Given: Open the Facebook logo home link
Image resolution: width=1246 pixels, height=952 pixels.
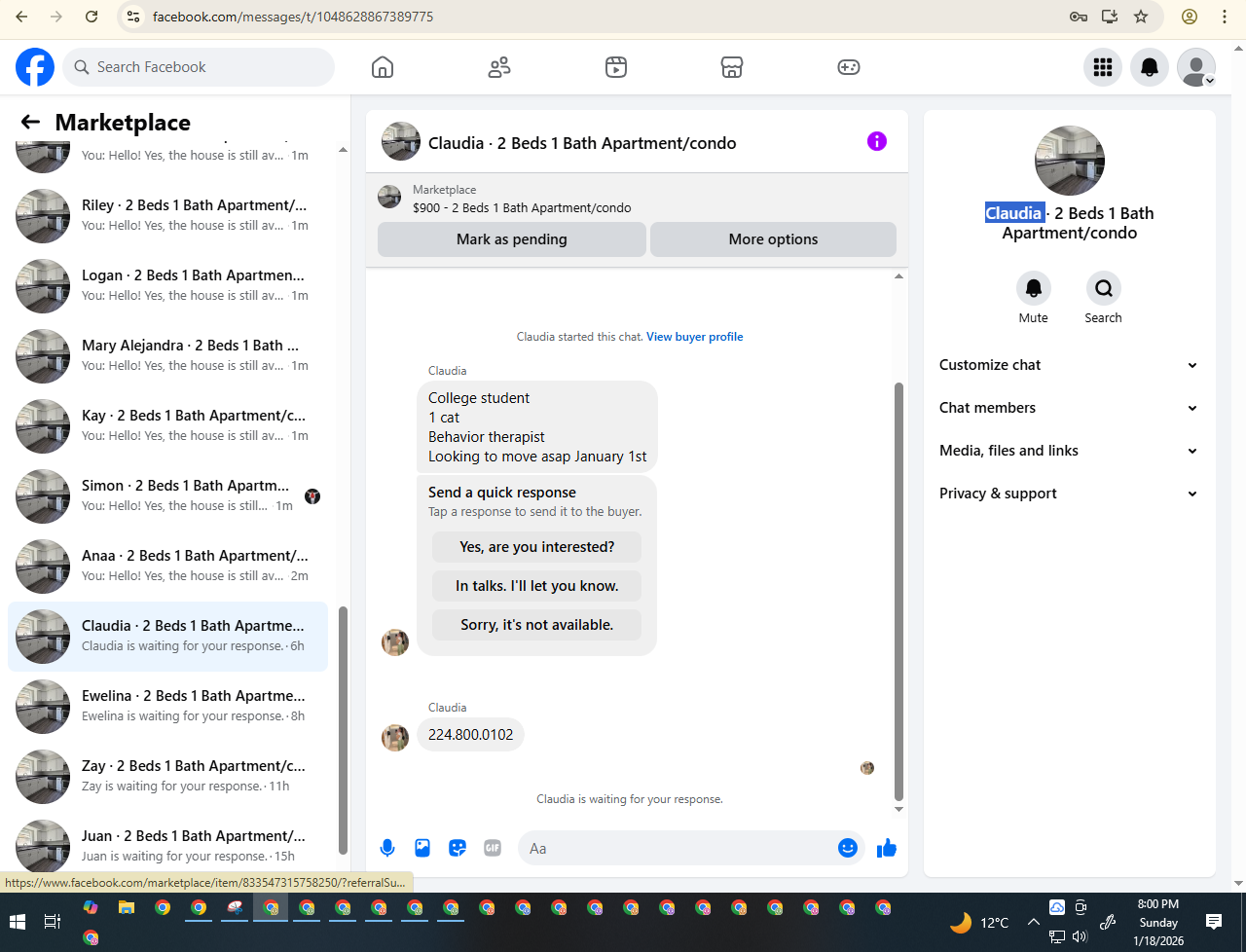Looking at the screenshot, I should click(x=35, y=67).
